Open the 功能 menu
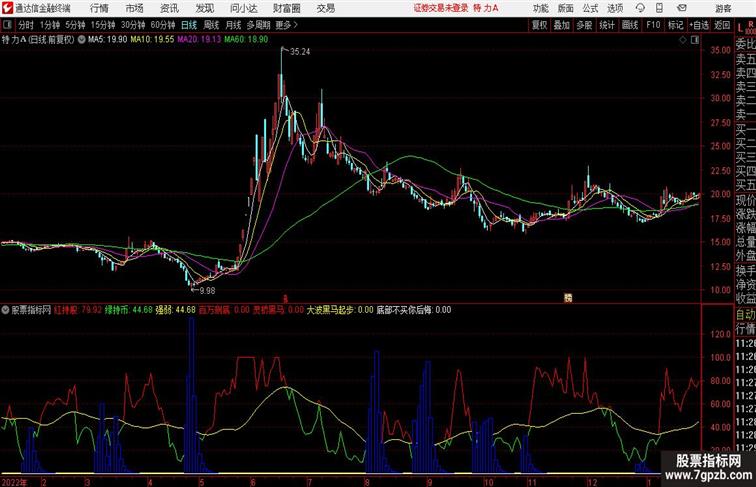 [540, 8]
